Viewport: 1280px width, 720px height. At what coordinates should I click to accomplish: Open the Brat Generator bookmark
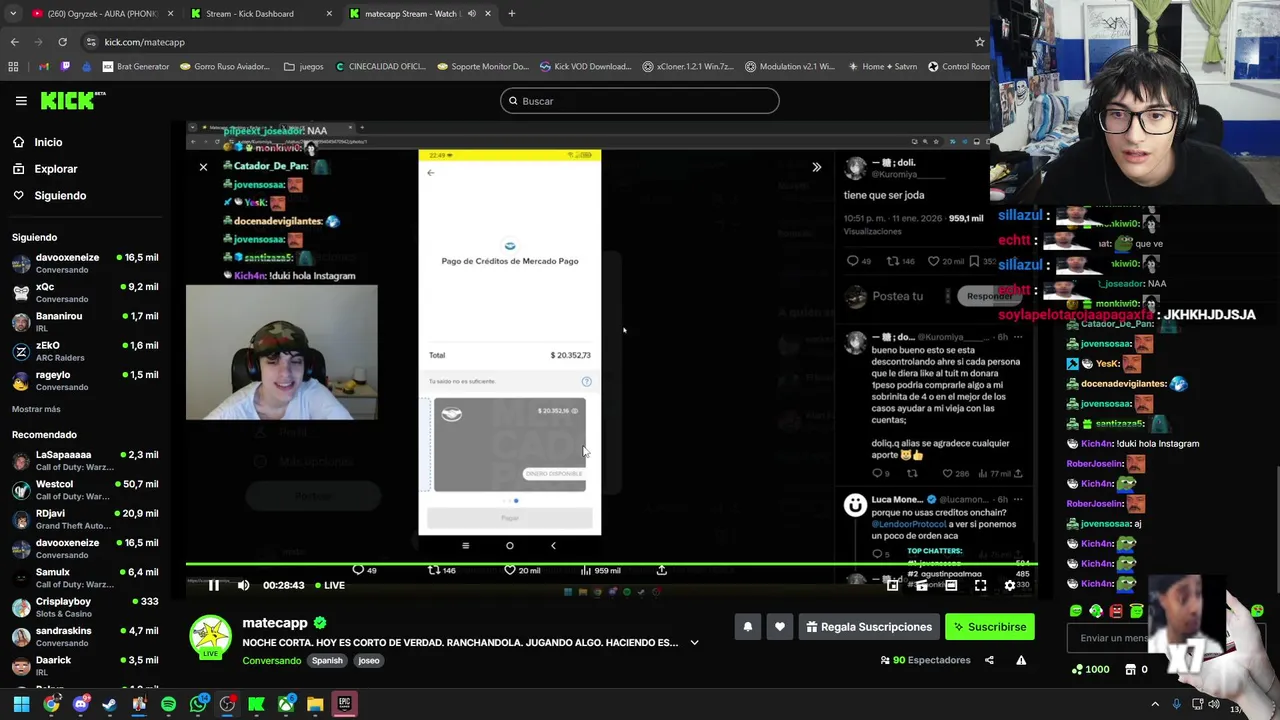[x=136, y=67]
